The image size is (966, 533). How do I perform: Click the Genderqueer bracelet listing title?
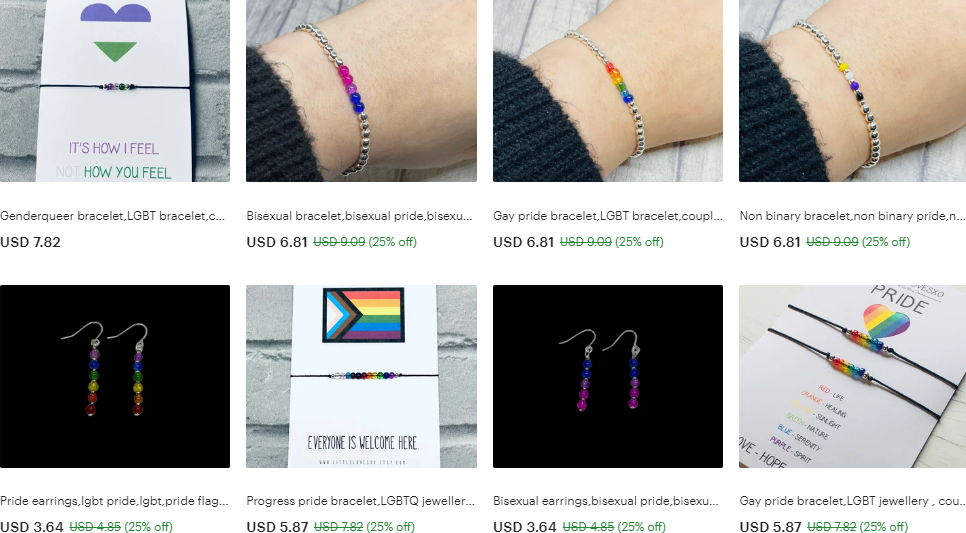(x=113, y=216)
